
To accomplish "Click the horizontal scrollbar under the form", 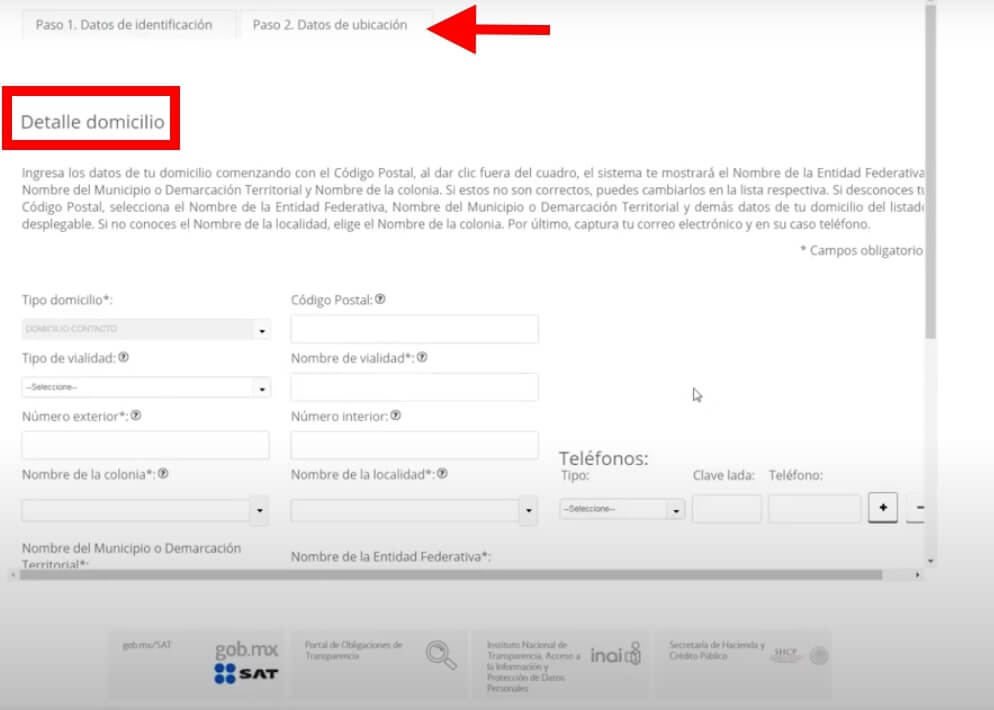I will 450,575.
